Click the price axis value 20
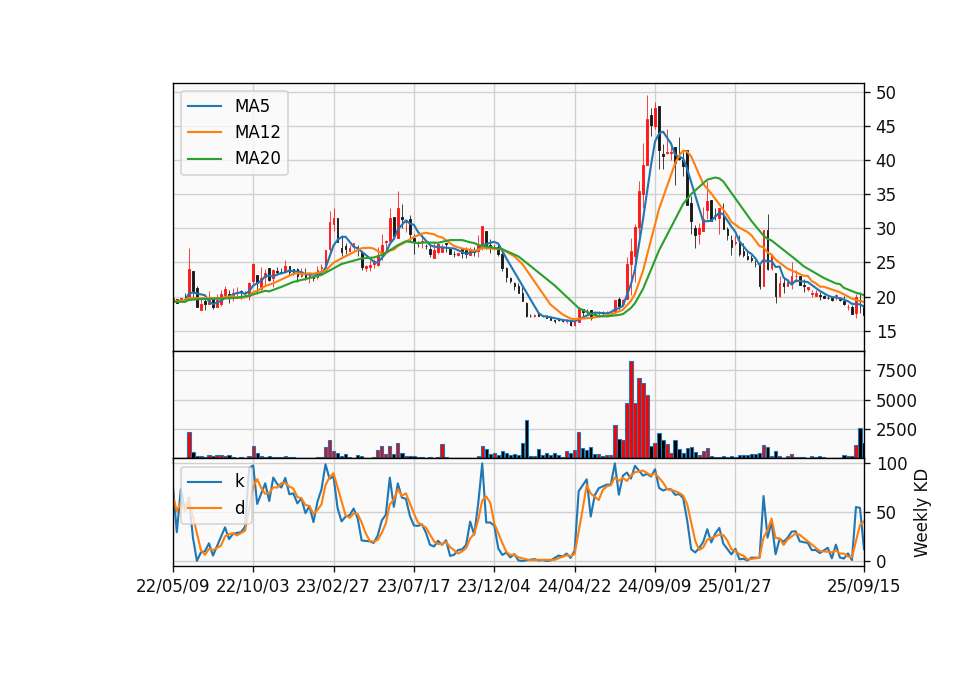960x690 pixels. click(x=886, y=298)
